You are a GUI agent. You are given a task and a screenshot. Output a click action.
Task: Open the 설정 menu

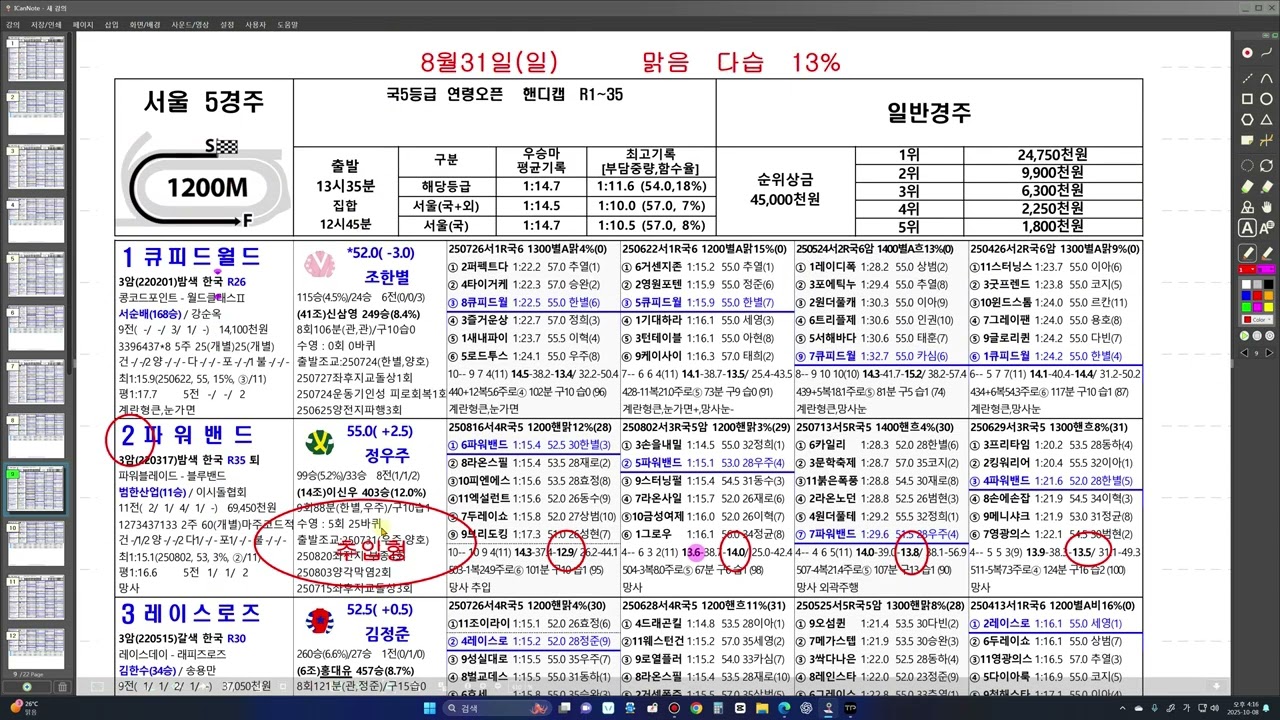227,23
